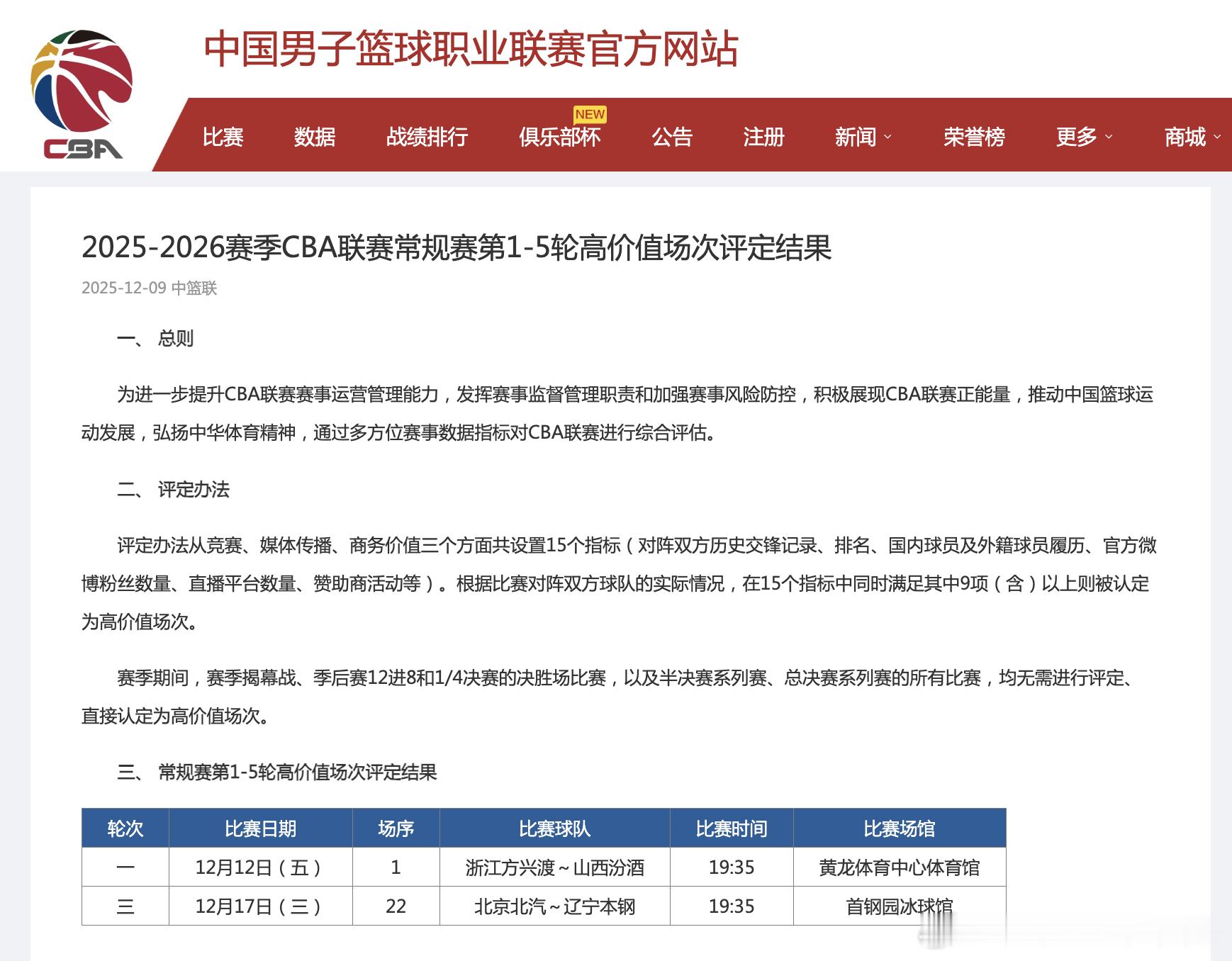Click the 比赛场馆 table column header
This screenshot has width=1232, height=961.
tap(900, 828)
